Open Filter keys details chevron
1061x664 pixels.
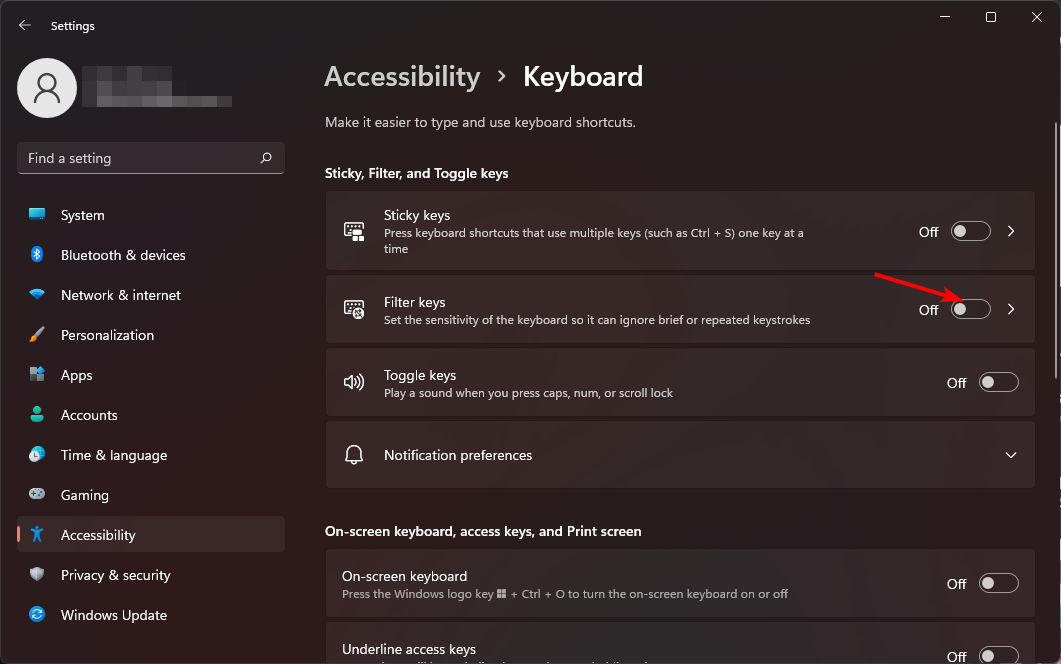click(1011, 309)
